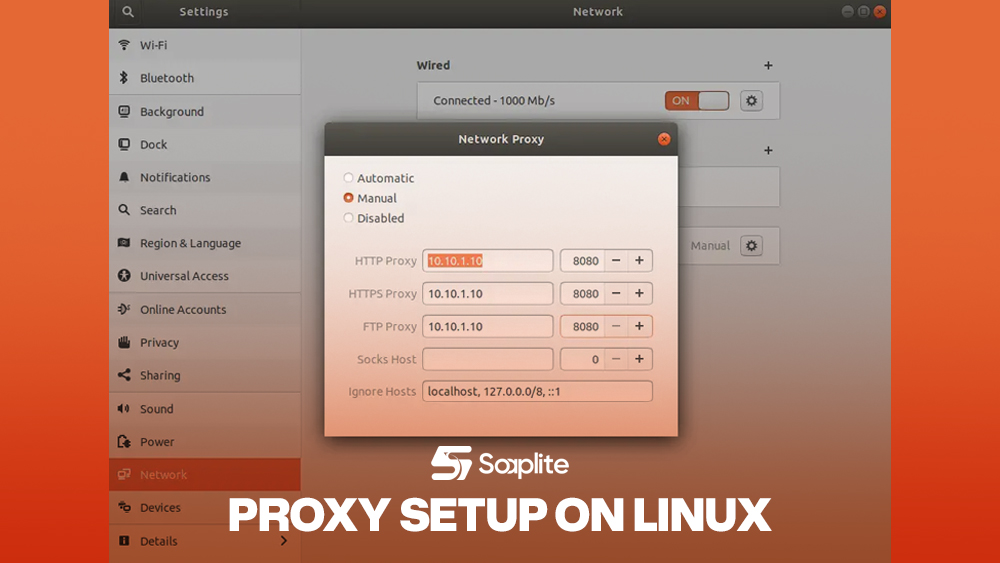Viewport: 1000px width, 563px height.
Task: Click the Bluetooth sidebar icon
Action: 124,78
